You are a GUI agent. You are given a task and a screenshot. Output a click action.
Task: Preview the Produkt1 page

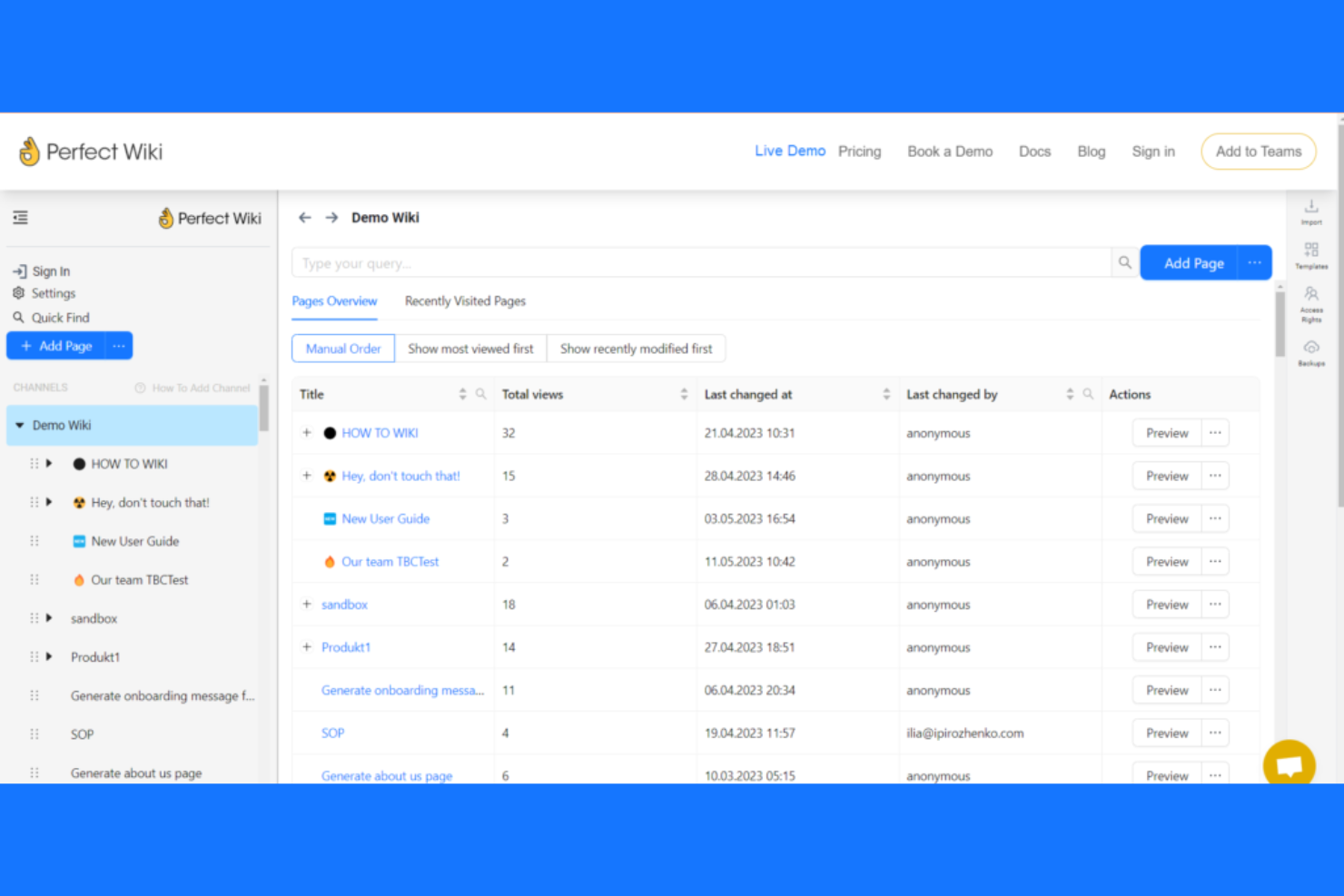click(x=1167, y=647)
